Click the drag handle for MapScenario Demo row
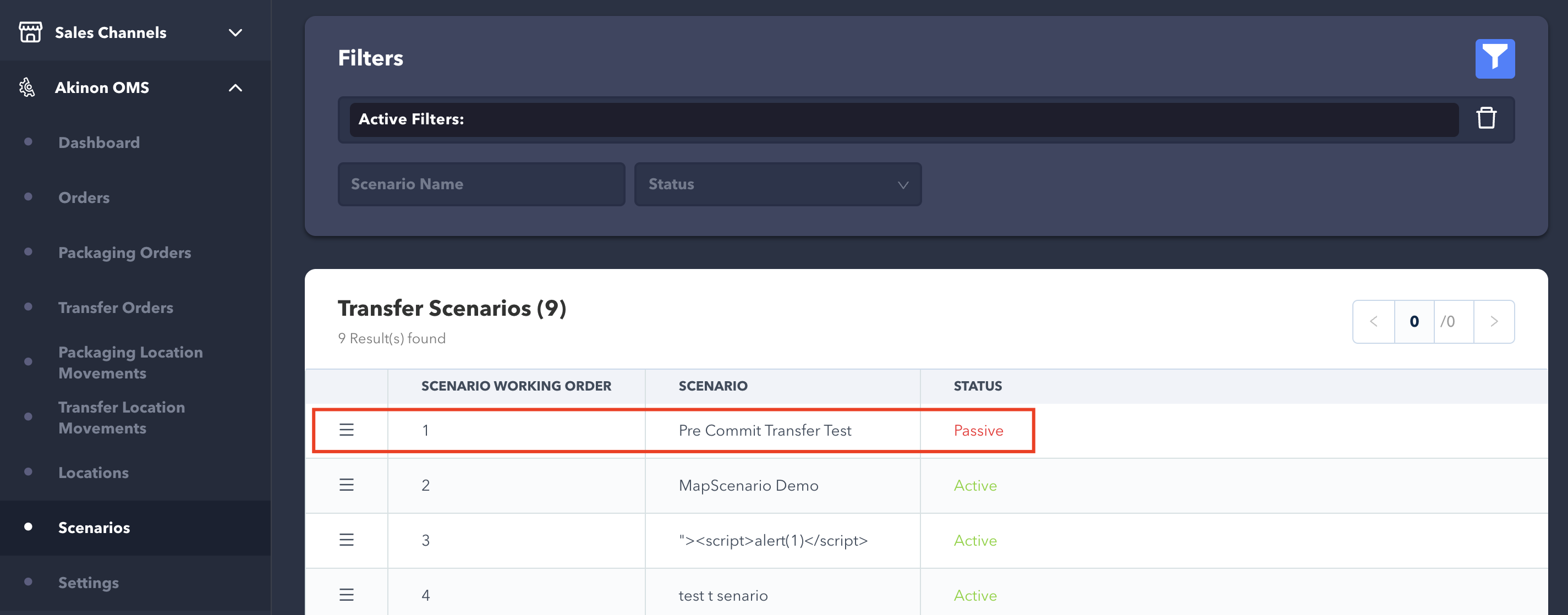 tap(347, 485)
